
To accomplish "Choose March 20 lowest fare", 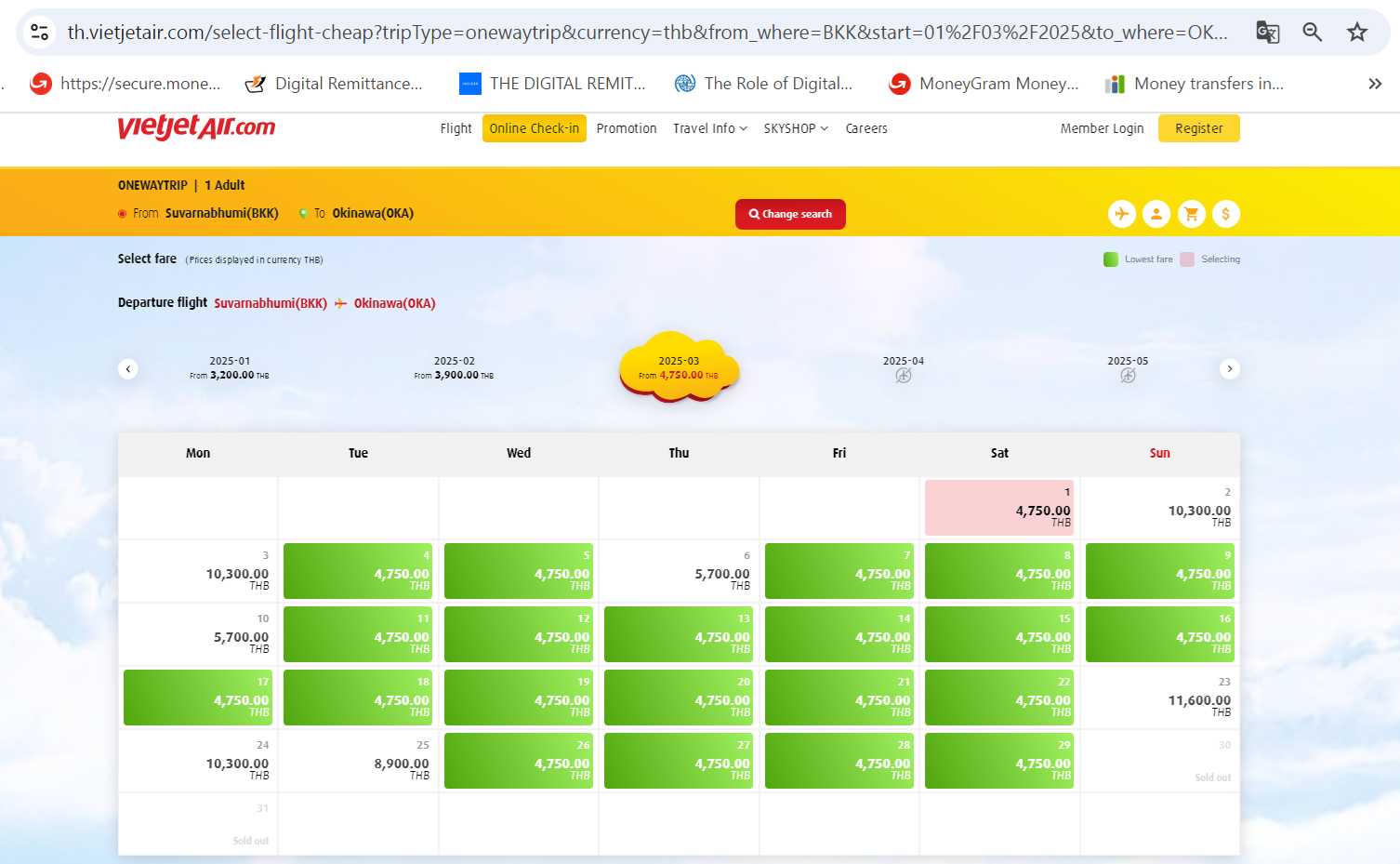I will click(679, 698).
